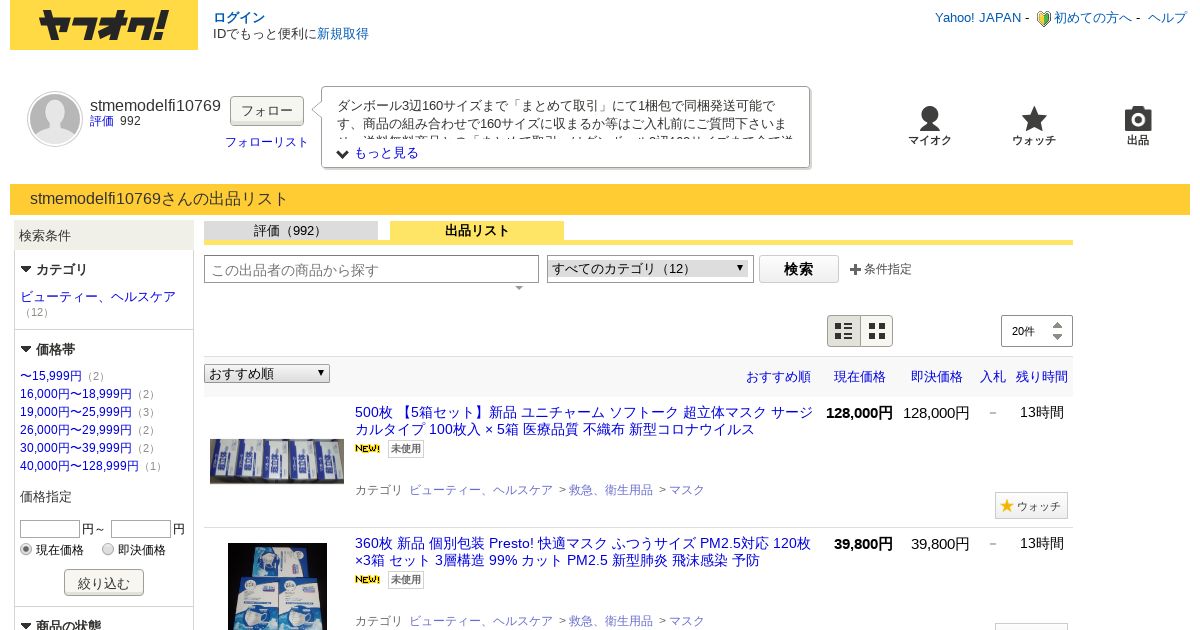This screenshot has width=1200, height=630.
Task: Sort by 即決価格 column header
Action: (937, 377)
